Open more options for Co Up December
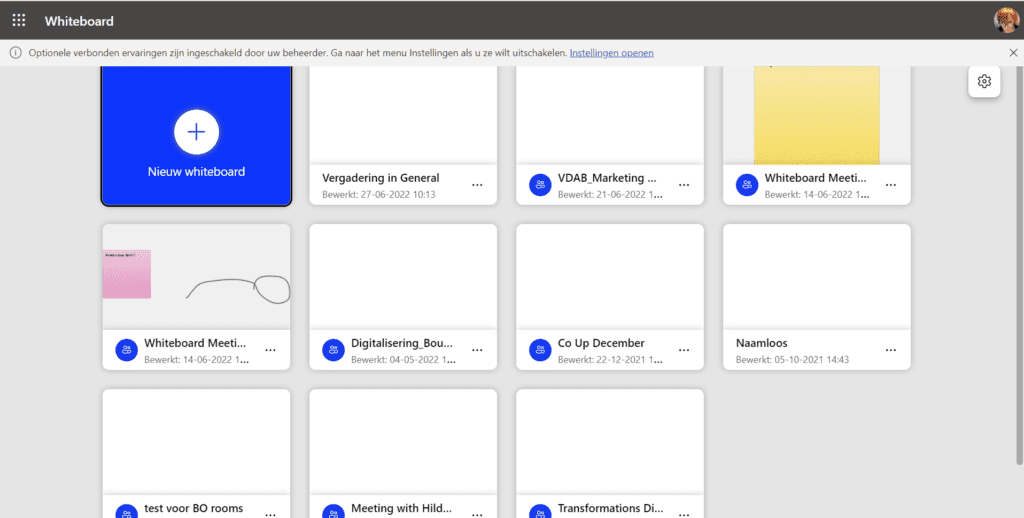The height and width of the screenshot is (518, 1024). pyautogui.click(x=684, y=350)
